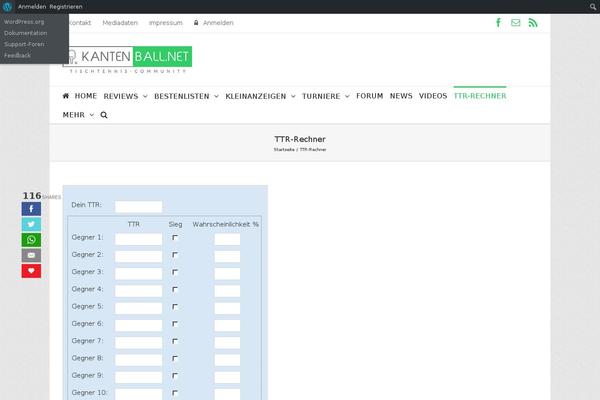This screenshot has height=400, width=600.
Task: Click the lock icon beside Anmelden
Action: pos(196,23)
